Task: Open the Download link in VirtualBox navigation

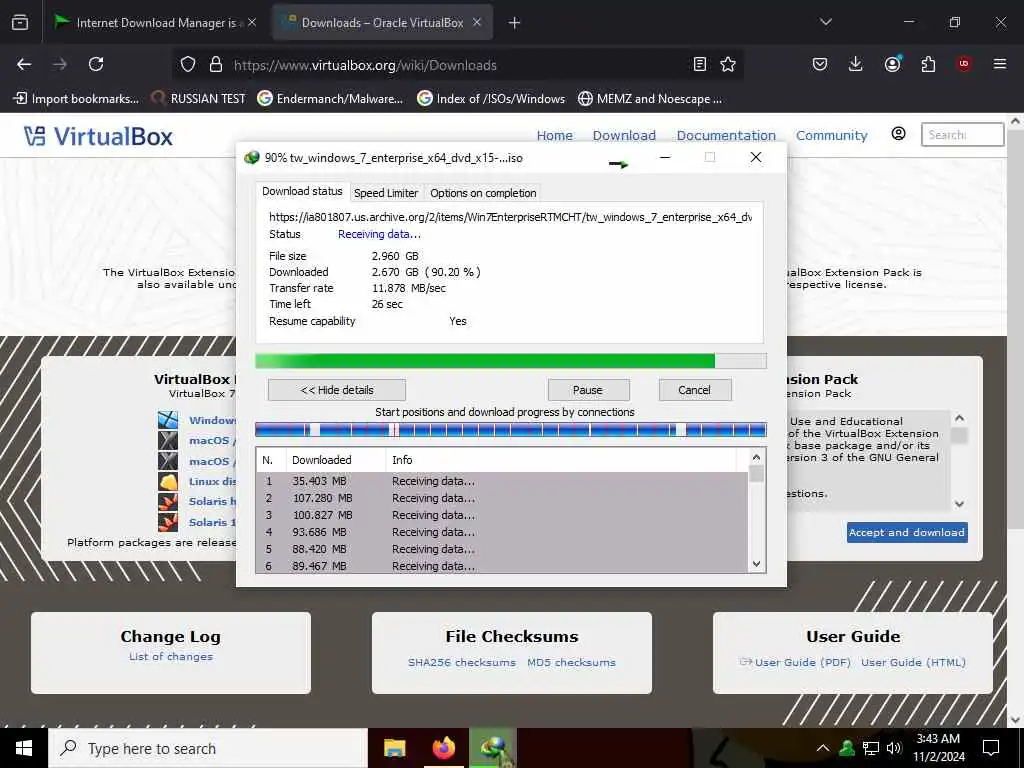Action: coord(624,135)
